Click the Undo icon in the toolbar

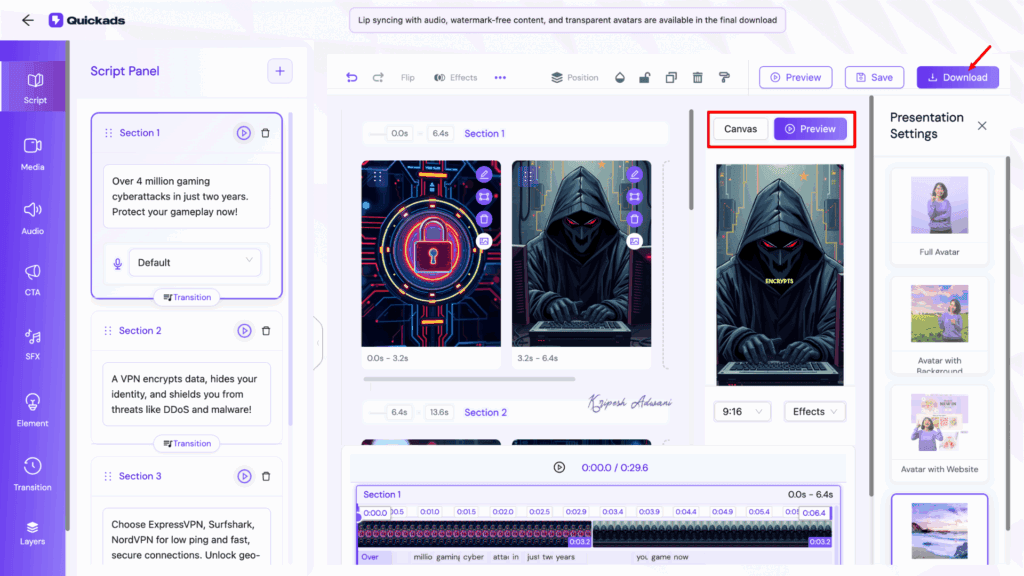coord(352,77)
